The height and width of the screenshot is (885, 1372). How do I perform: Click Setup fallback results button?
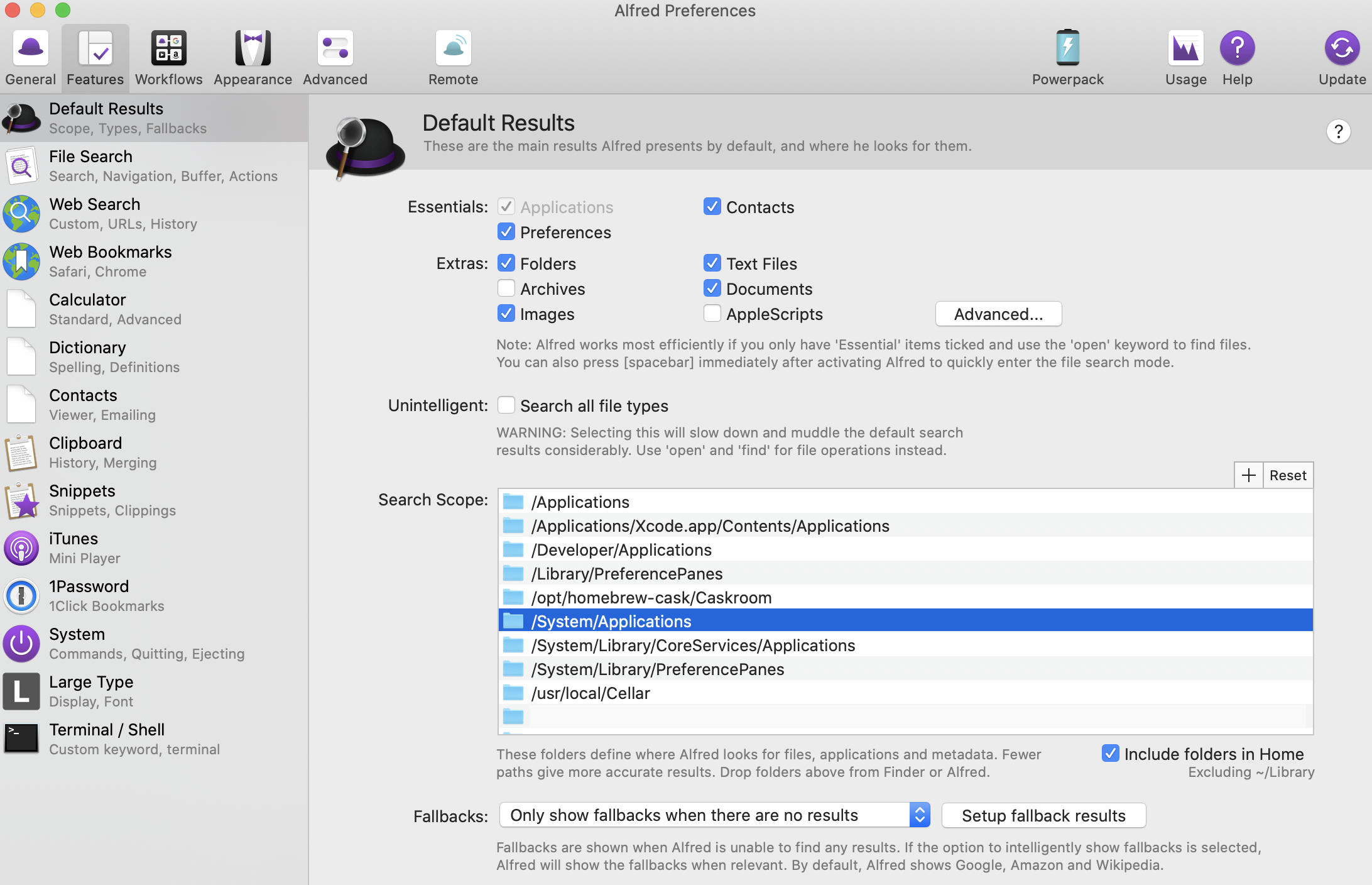[1043, 815]
